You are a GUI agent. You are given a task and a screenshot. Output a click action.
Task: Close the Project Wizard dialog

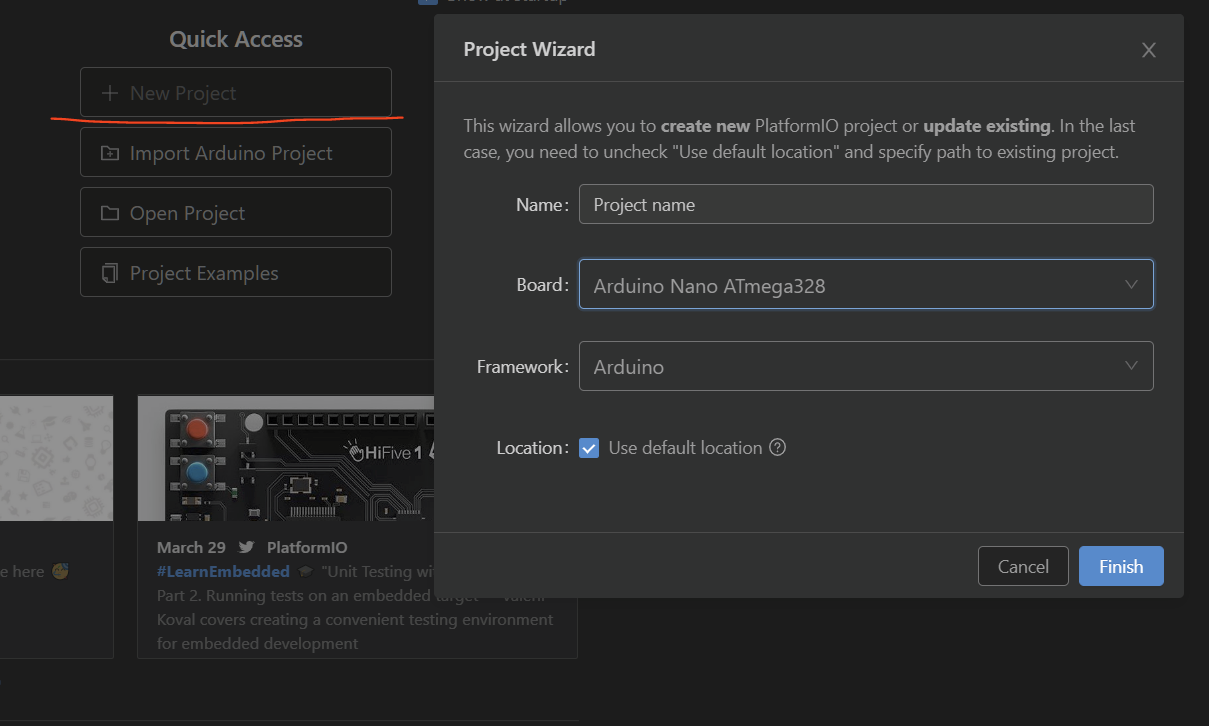click(x=1149, y=50)
